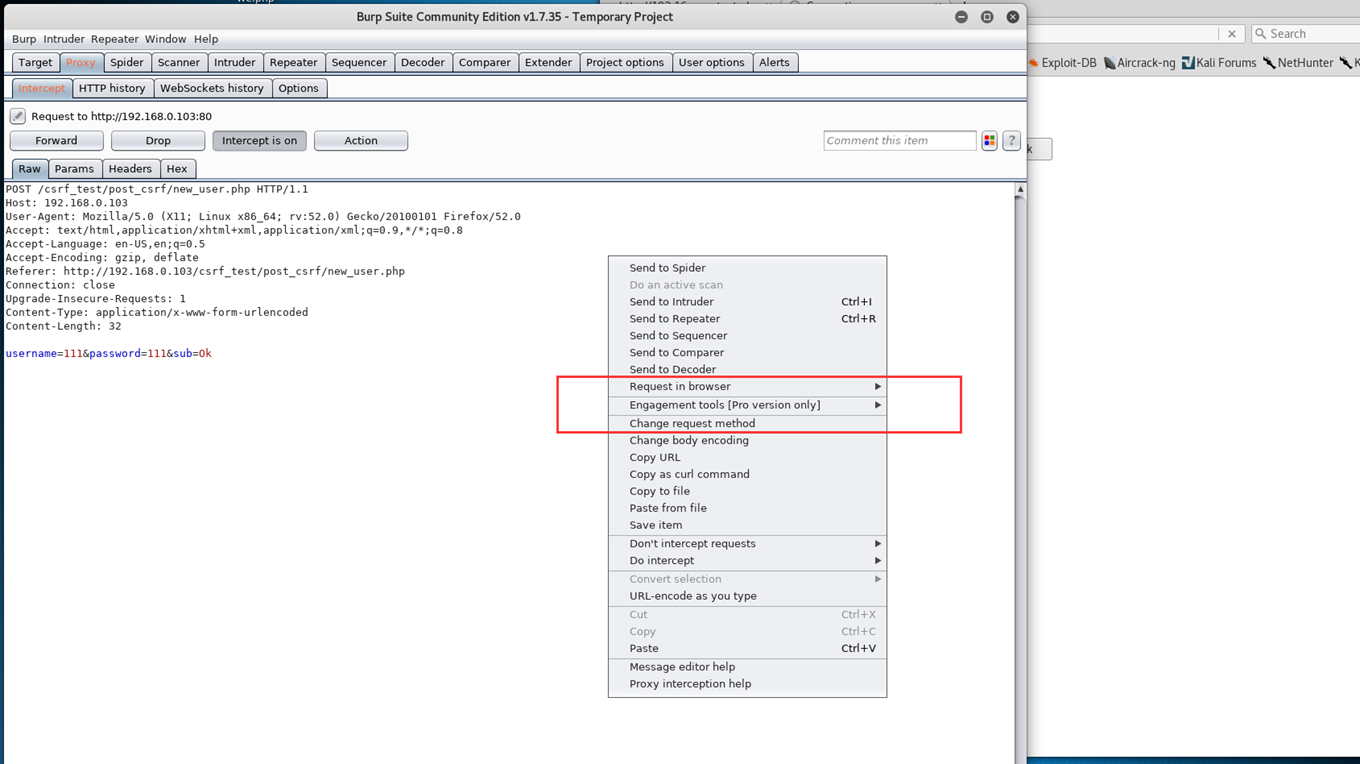Open the Aircrack-ng bookmark in the browser
Image resolution: width=1360 pixels, height=764 pixels.
click(x=1139, y=62)
